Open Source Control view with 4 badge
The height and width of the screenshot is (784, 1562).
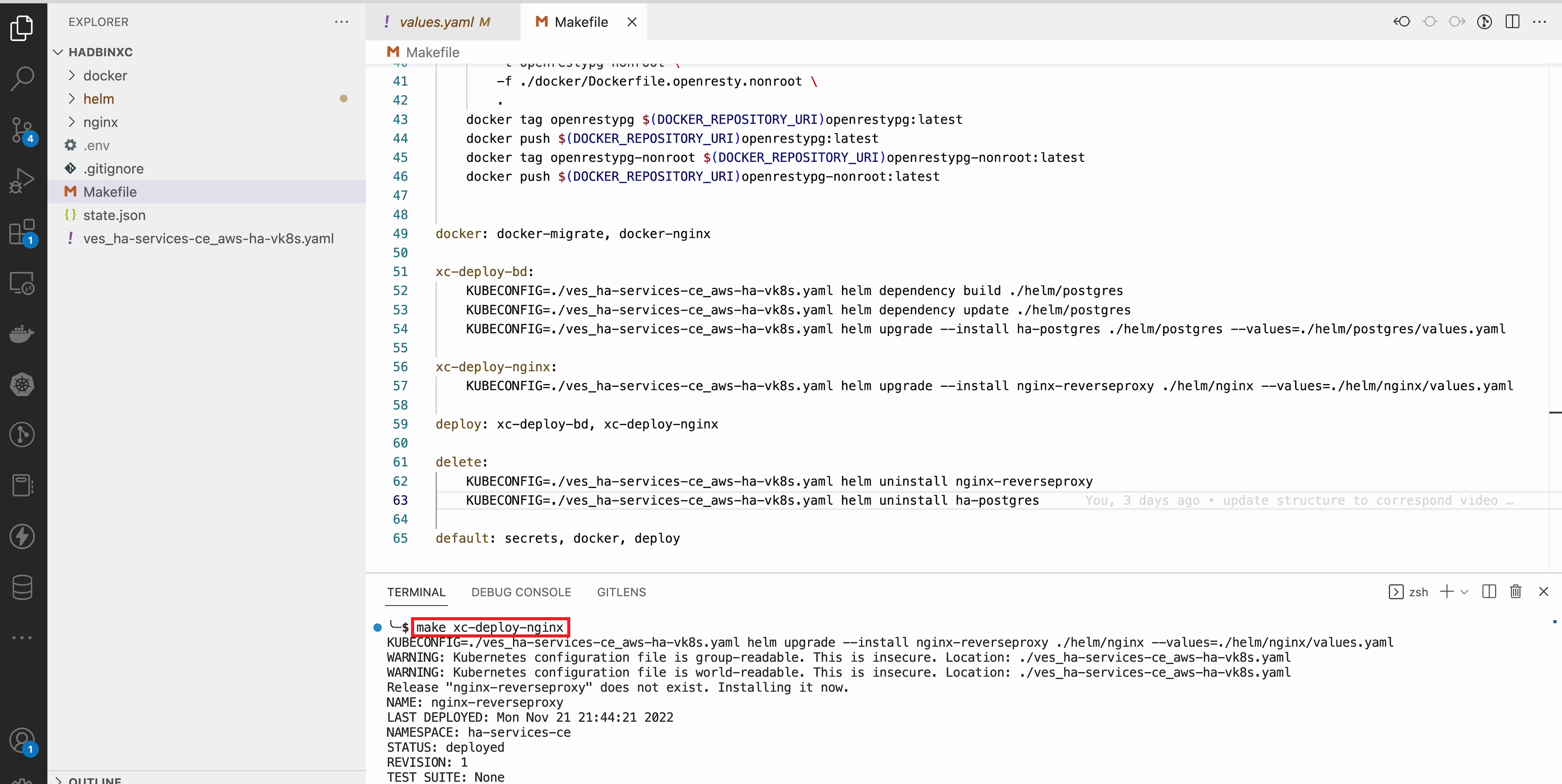(x=23, y=129)
